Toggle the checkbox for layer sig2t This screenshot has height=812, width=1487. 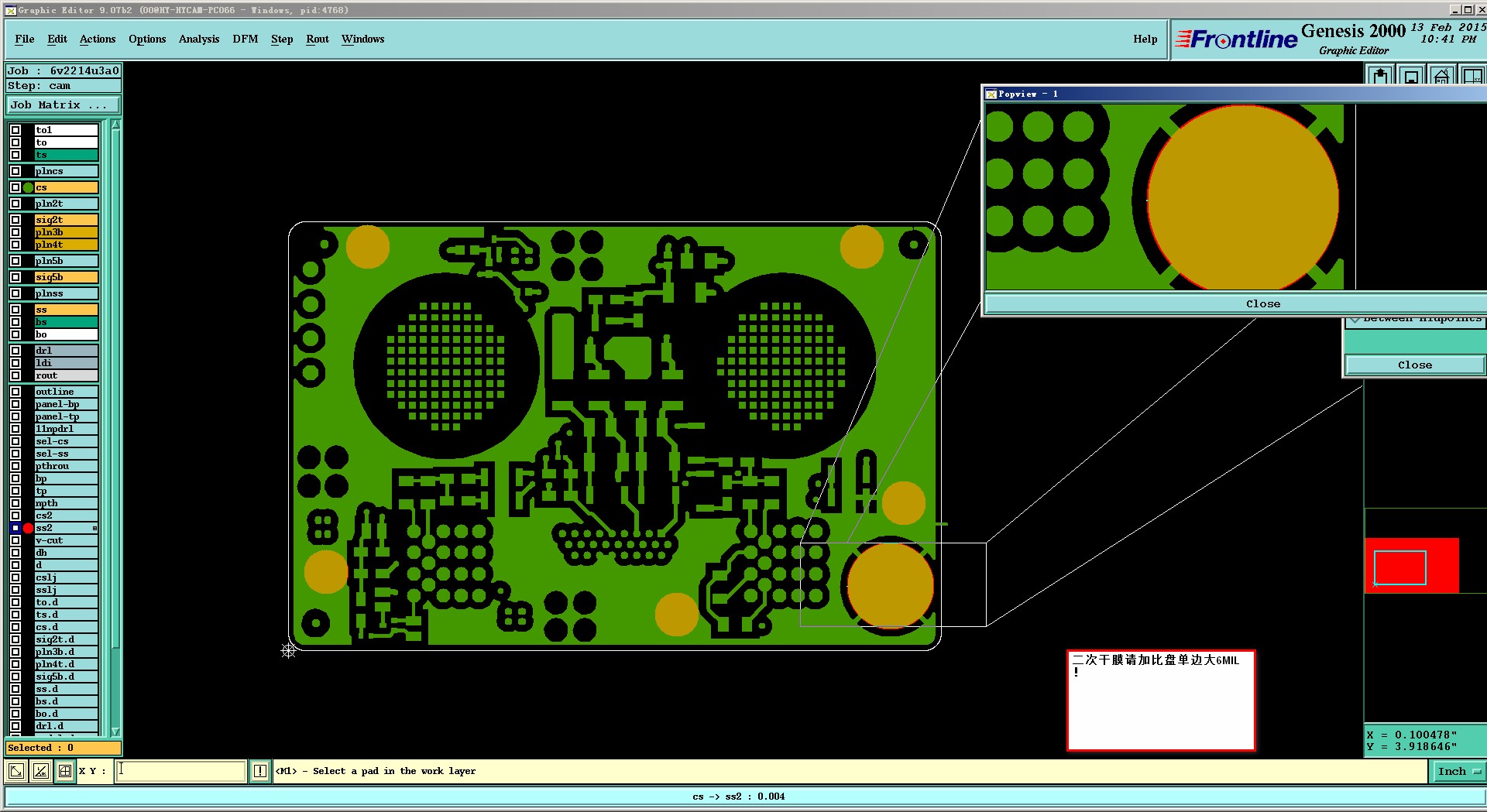[15, 220]
